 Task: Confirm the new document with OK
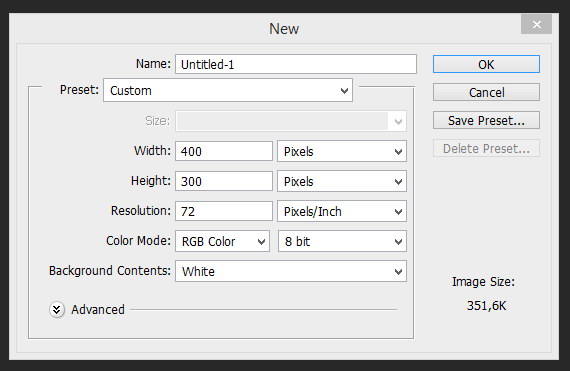coord(486,64)
